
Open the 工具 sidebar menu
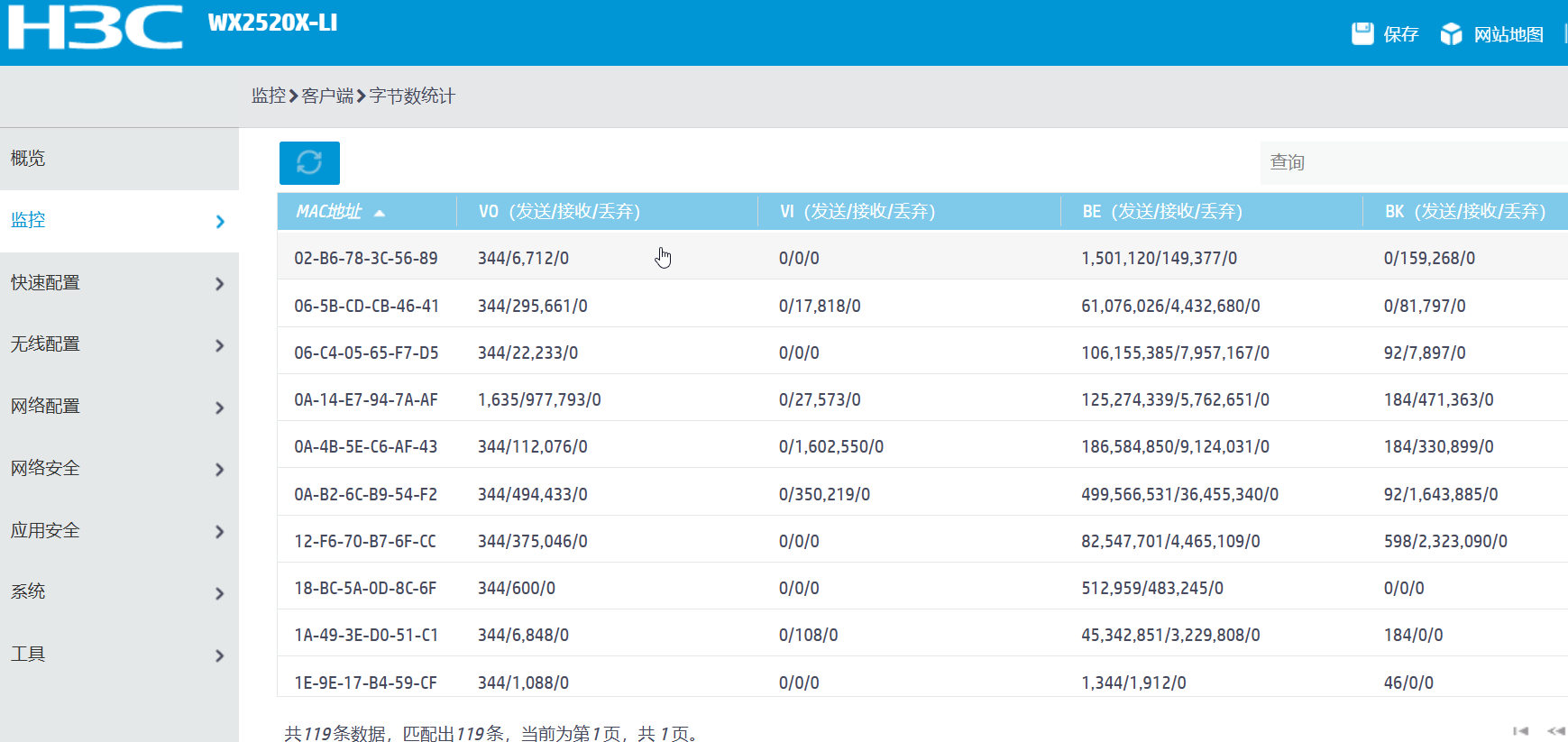(x=28, y=655)
